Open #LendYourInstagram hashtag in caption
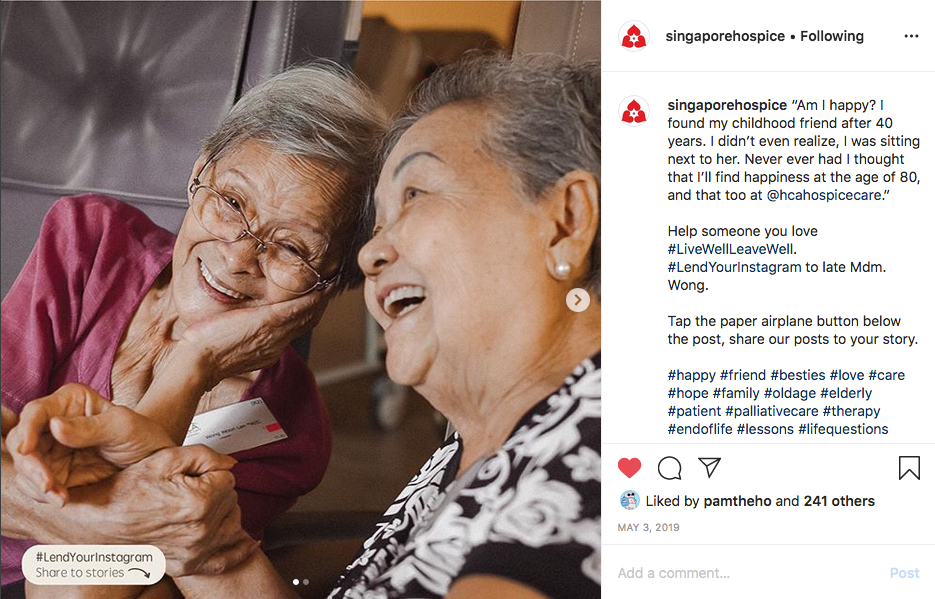Viewport: 935px width, 599px height. click(x=734, y=267)
